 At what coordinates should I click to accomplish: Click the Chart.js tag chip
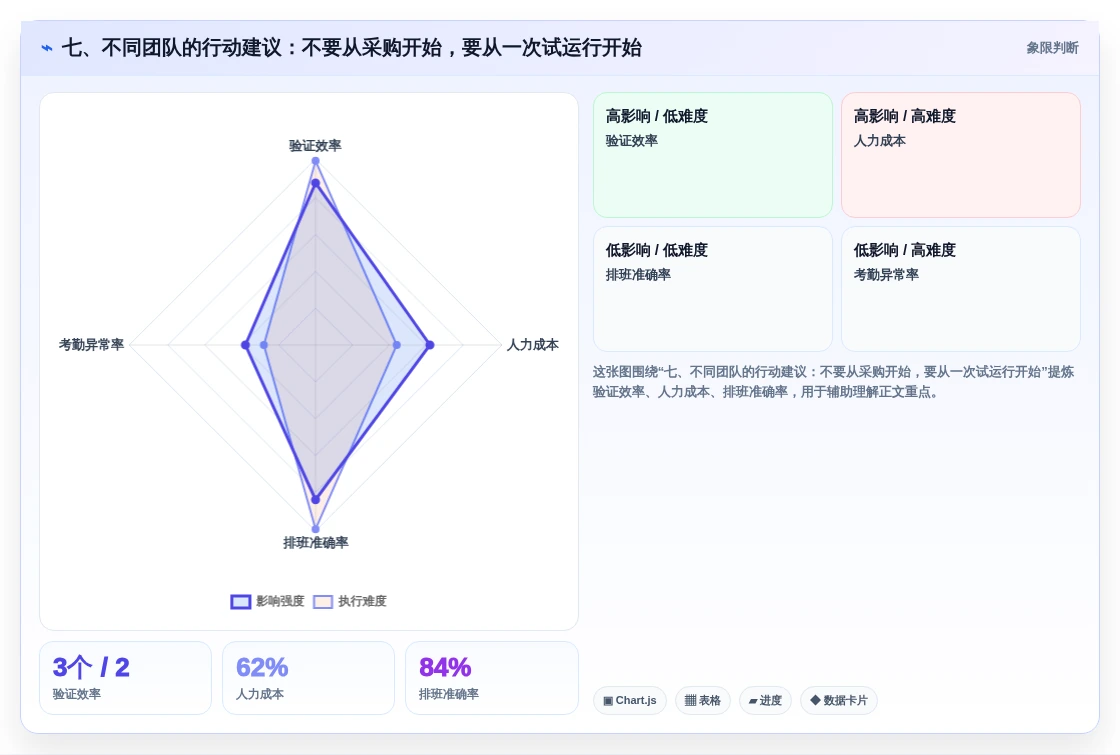tap(629, 701)
